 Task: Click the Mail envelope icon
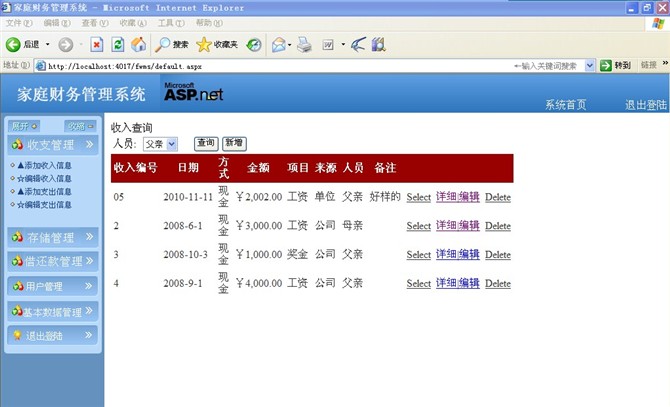tap(279, 44)
